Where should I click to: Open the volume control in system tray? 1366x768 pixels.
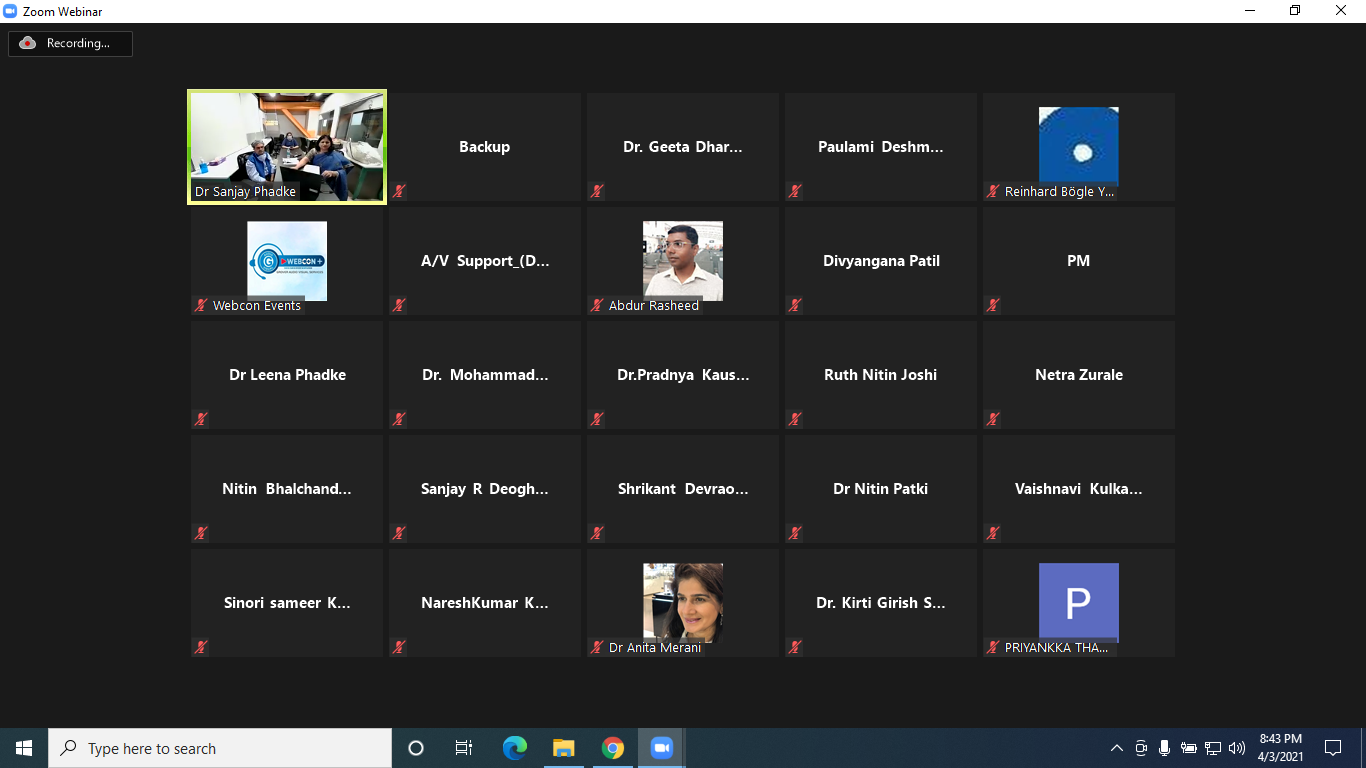click(1237, 748)
